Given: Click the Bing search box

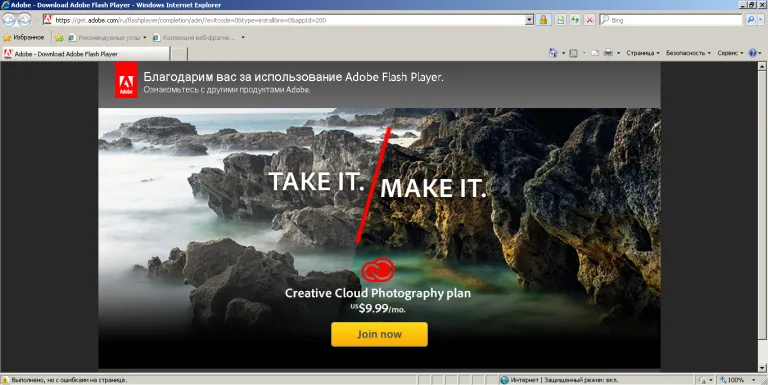Looking at the screenshot, I should tap(671, 20).
